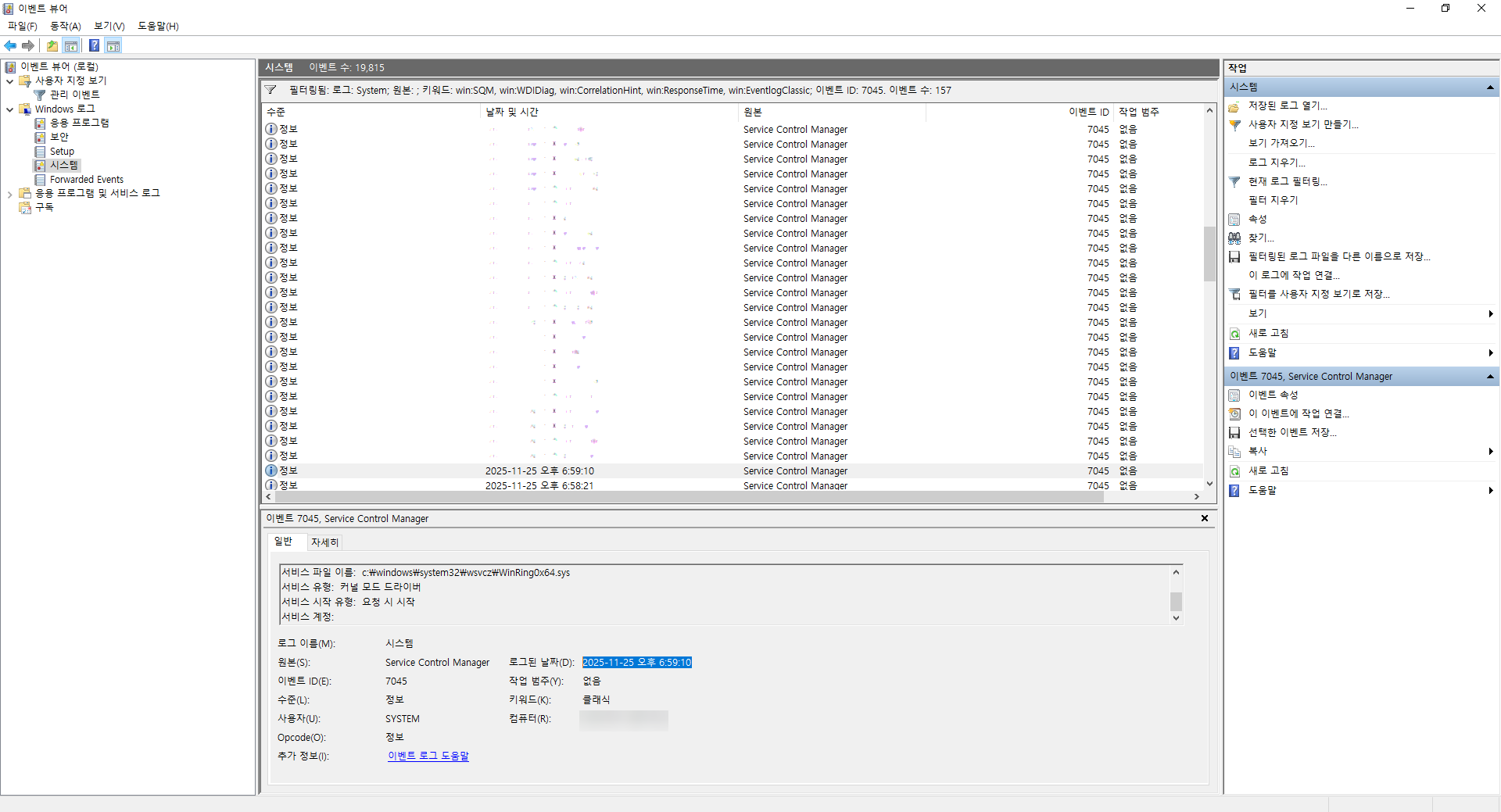Click the Up one level folder icon
1501x812 pixels.
(52, 45)
